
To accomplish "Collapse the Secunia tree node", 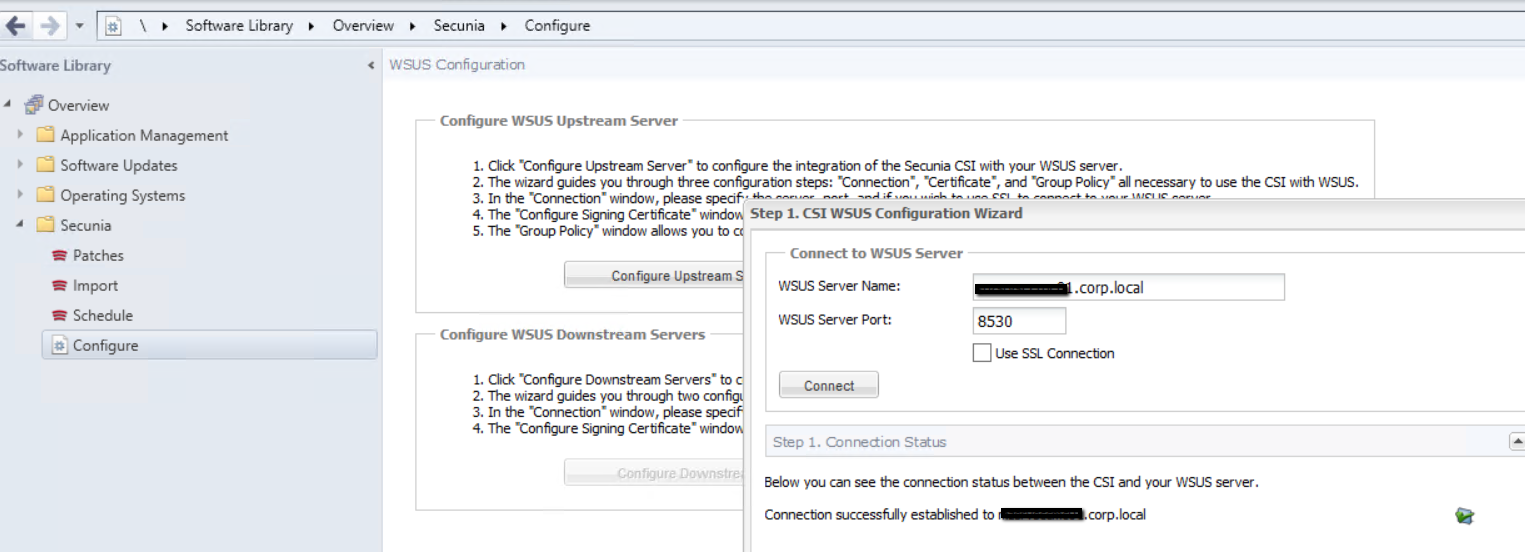I will [x=20, y=224].
